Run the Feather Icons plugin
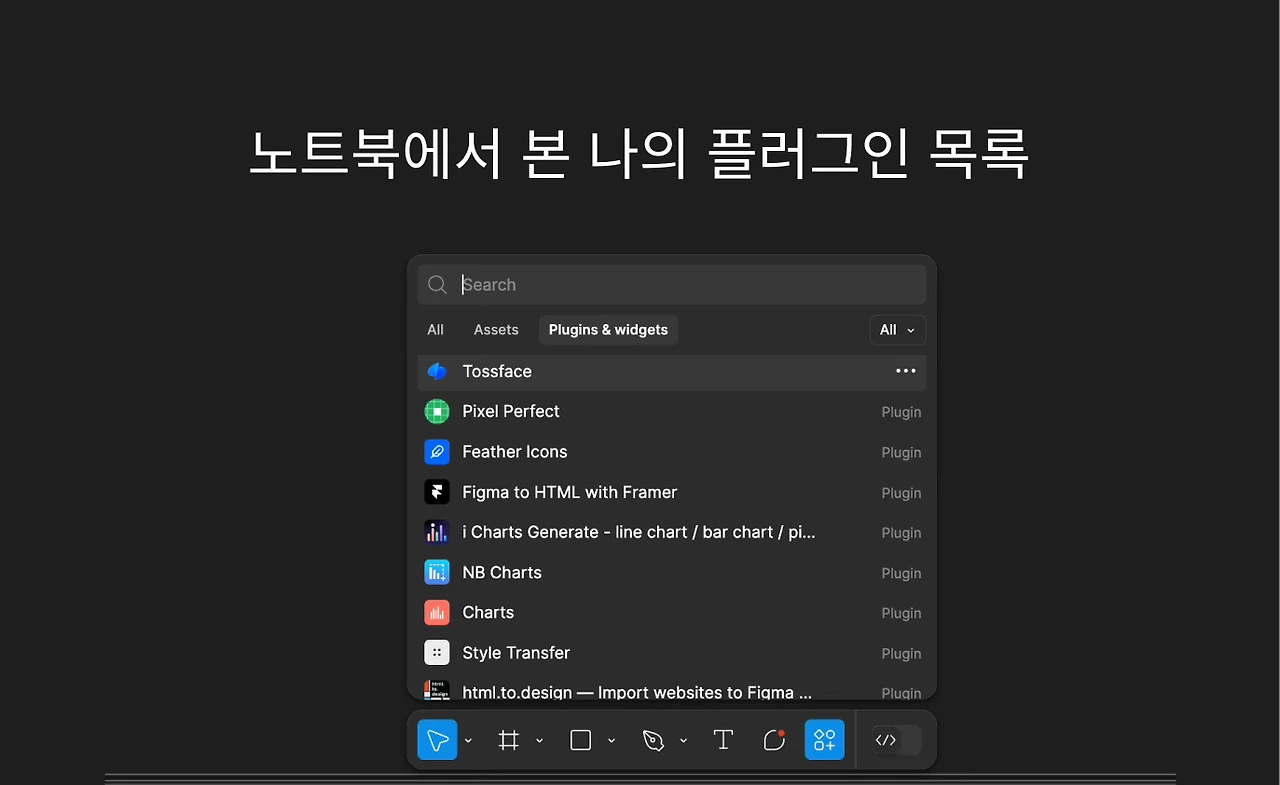Viewport: 1280px width, 785px height. 672,452
